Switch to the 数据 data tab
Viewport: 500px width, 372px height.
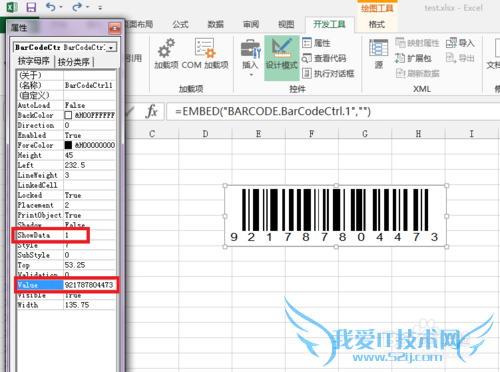216,24
